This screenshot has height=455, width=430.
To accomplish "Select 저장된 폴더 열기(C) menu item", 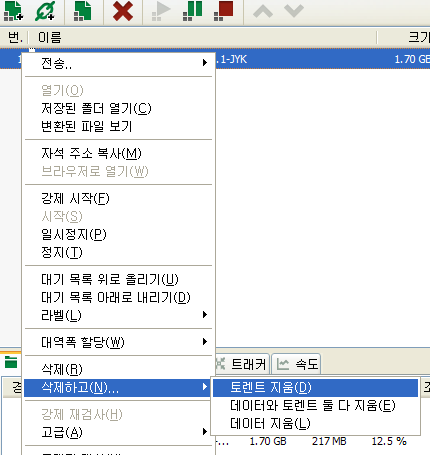I will pyautogui.click(x=118, y=108).
